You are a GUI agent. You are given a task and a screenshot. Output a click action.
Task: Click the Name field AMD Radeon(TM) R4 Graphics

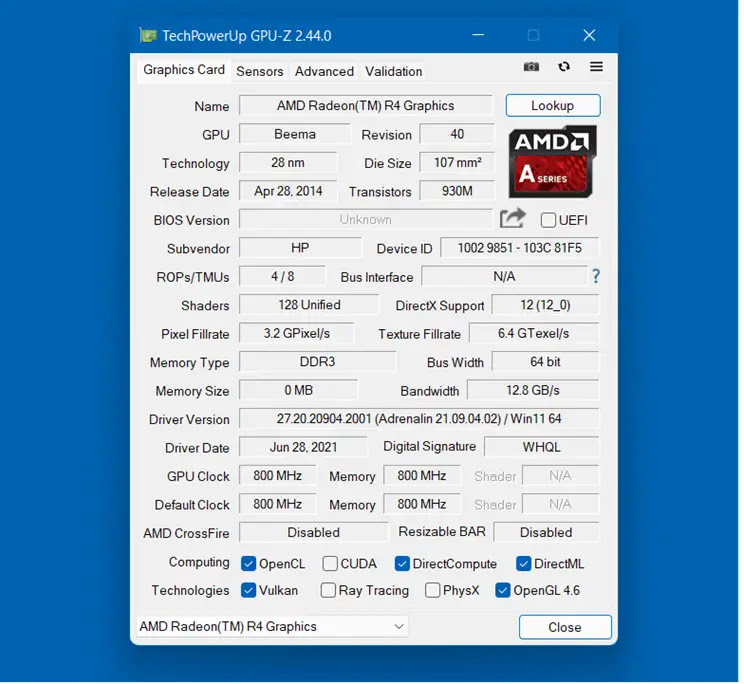tap(366, 105)
